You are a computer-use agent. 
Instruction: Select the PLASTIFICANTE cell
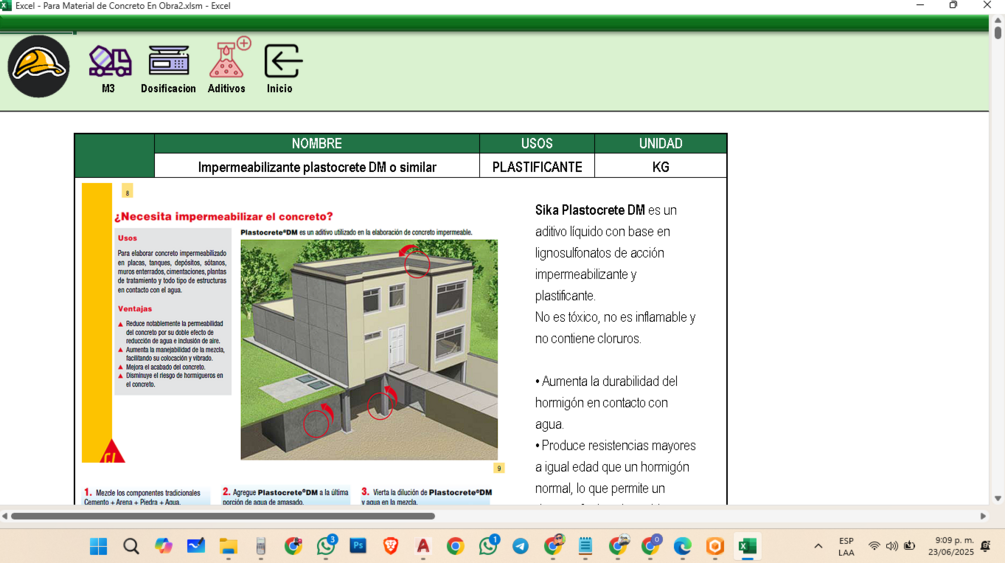(536, 167)
